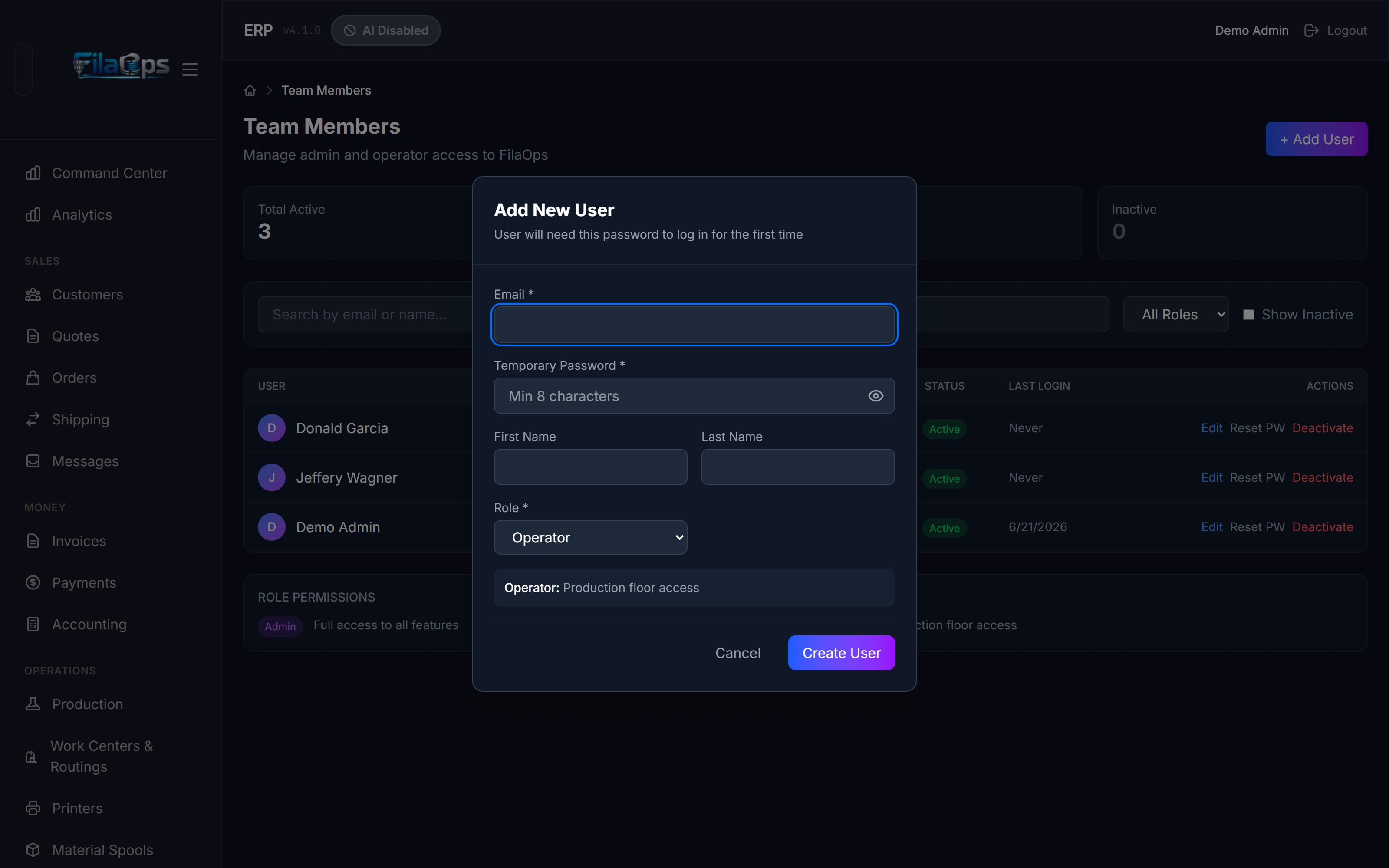Click Demo Admin's row avatar
Viewport: 1389px width, 868px height.
point(271,527)
